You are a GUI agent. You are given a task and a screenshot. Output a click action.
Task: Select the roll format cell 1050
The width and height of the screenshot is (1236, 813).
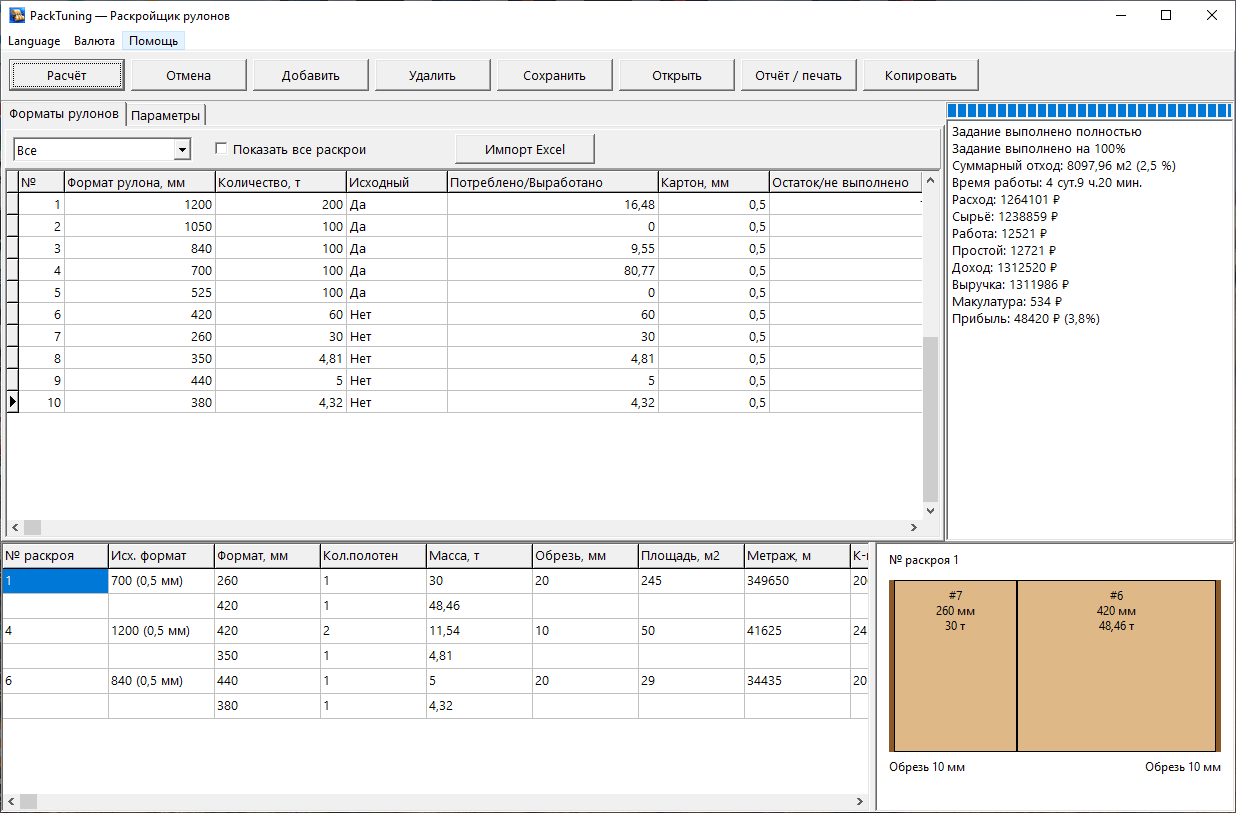pos(140,227)
